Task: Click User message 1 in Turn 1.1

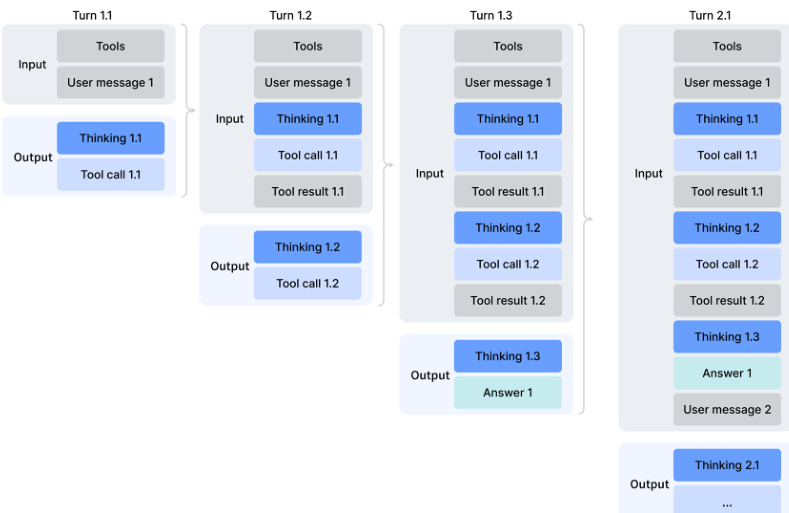Action: point(111,82)
